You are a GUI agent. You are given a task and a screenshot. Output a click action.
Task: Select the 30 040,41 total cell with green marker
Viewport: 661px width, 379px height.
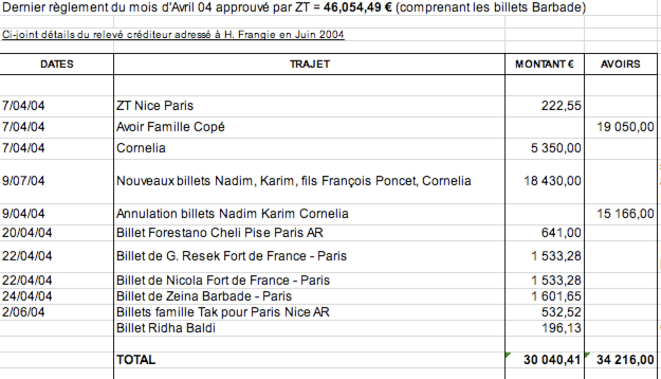click(x=544, y=360)
